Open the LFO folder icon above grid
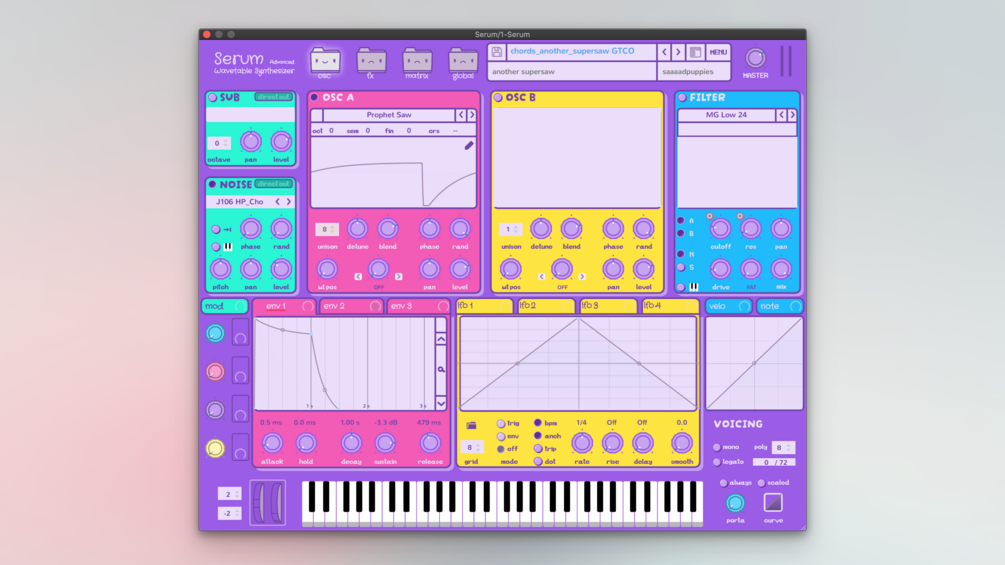This screenshot has width=1005, height=565. (x=471, y=425)
